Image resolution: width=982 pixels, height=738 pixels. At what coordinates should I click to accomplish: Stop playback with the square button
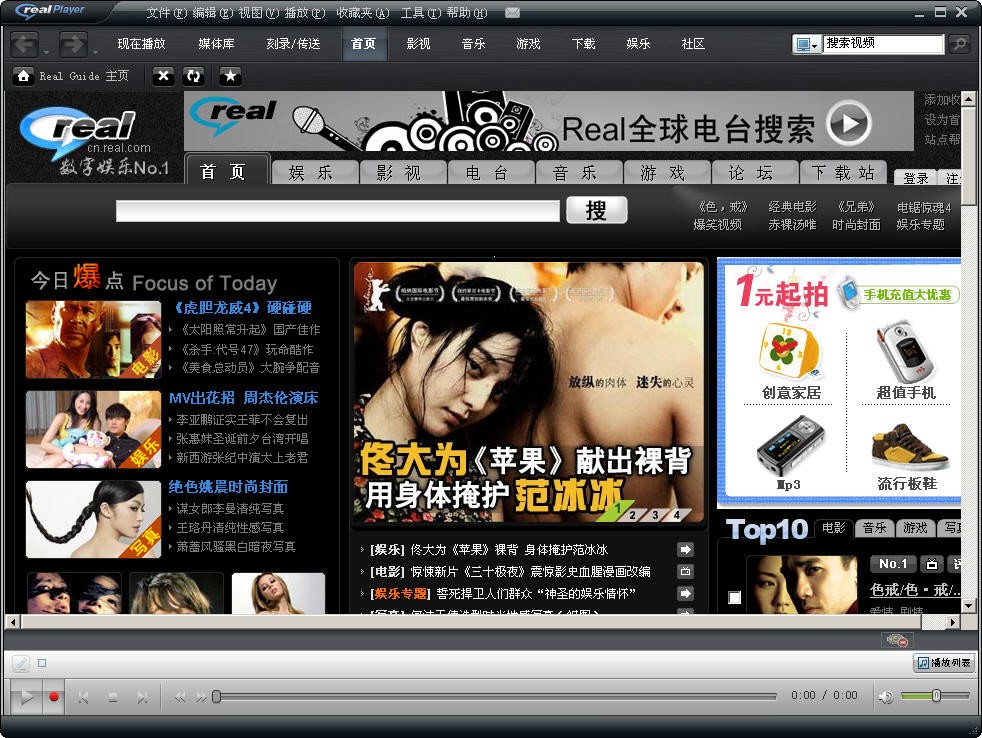[x=113, y=697]
